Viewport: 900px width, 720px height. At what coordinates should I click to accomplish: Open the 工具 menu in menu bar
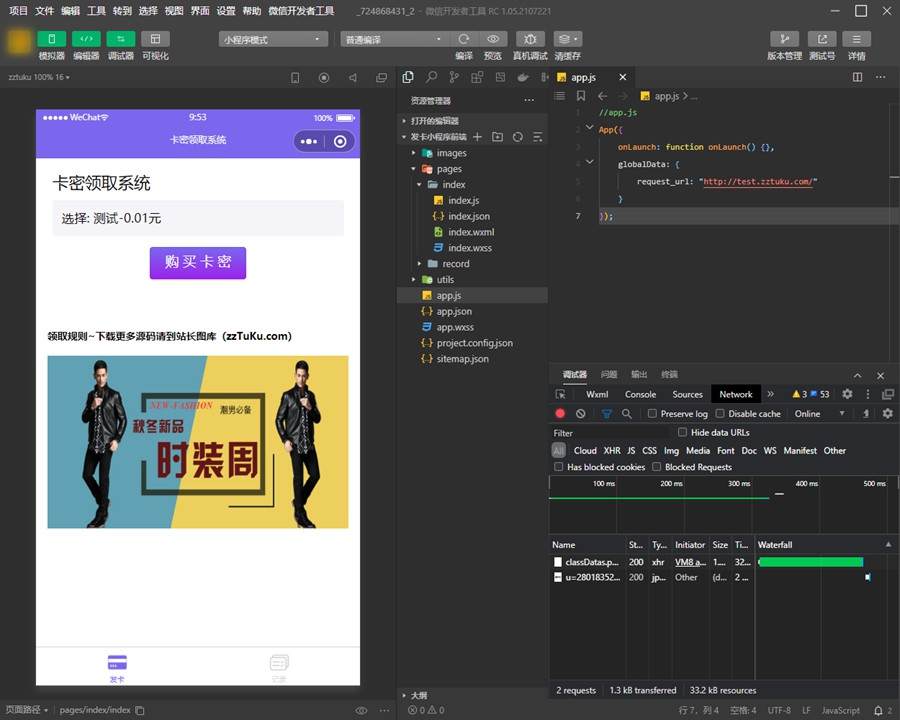pyautogui.click(x=96, y=10)
